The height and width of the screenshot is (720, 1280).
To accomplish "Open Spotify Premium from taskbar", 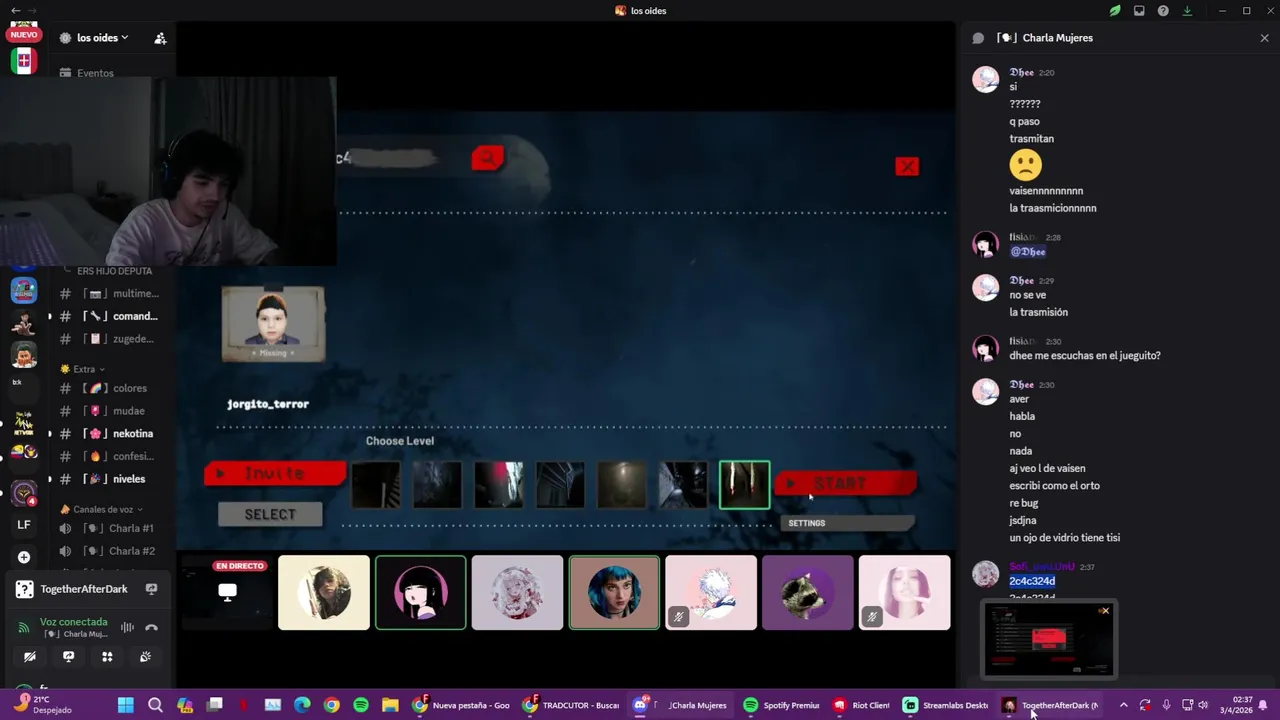I will pyautogui.click(x=781, y=705).
